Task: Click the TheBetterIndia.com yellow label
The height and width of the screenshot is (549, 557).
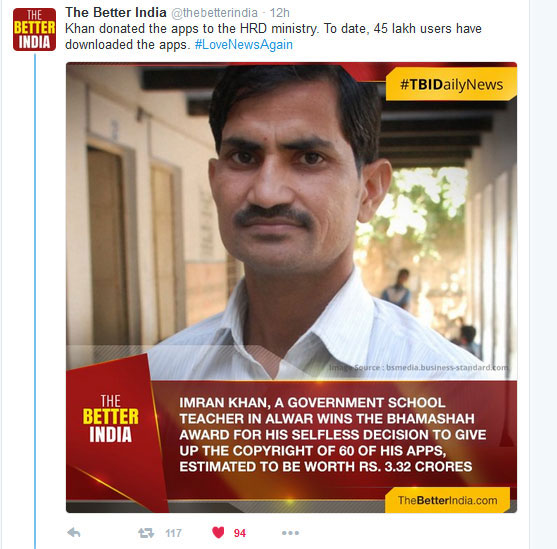Action: point(447,500)
